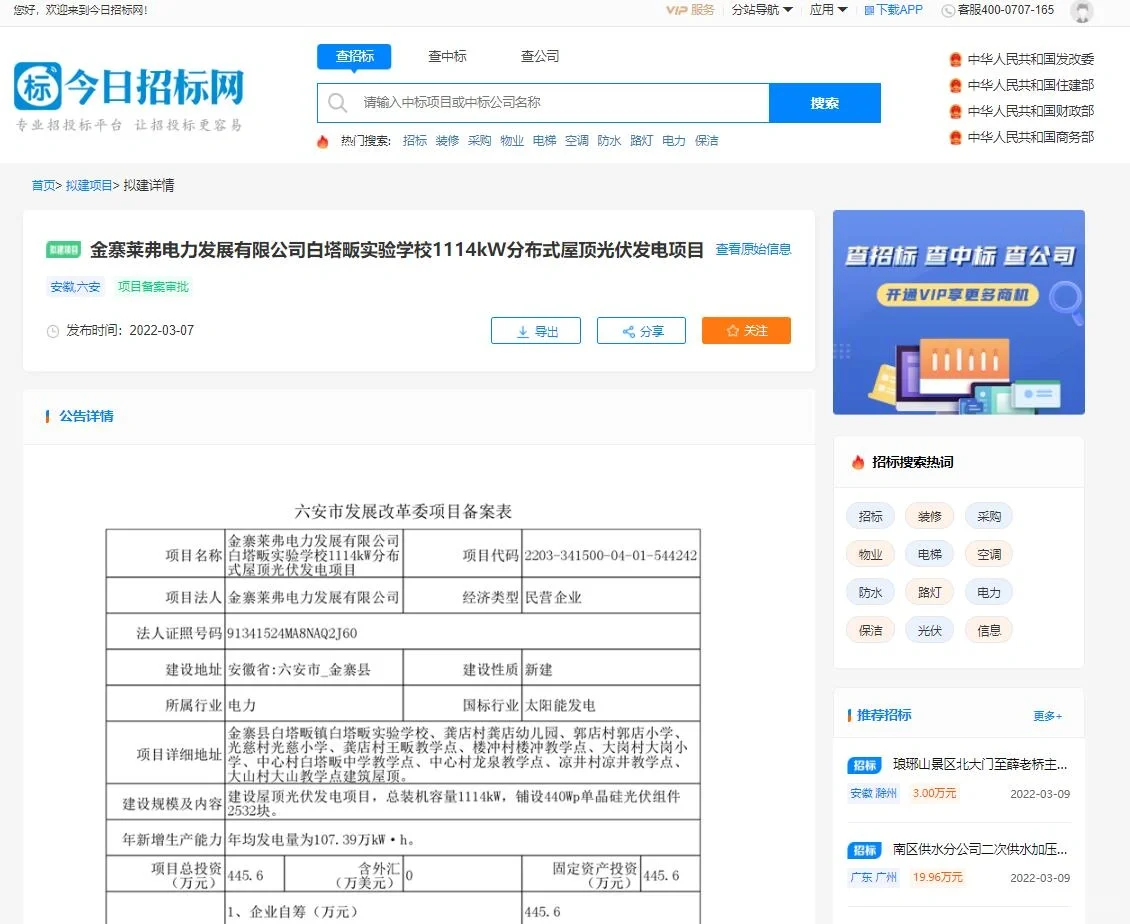Switch to the 查公司 tab
This screenshot has width=1130, height=924.
point(540,57)
